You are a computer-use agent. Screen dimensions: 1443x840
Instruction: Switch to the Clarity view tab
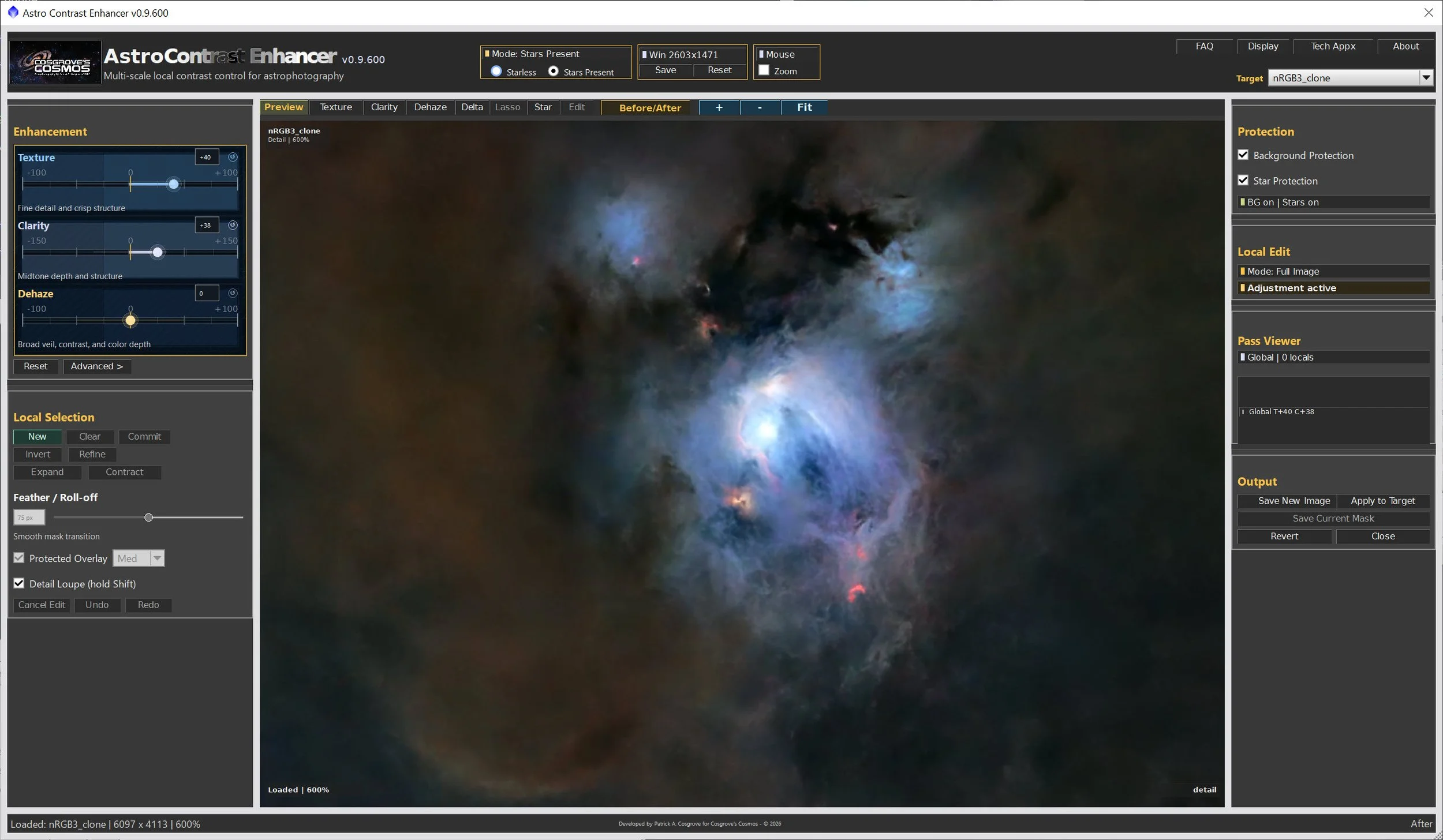(384, 107)
